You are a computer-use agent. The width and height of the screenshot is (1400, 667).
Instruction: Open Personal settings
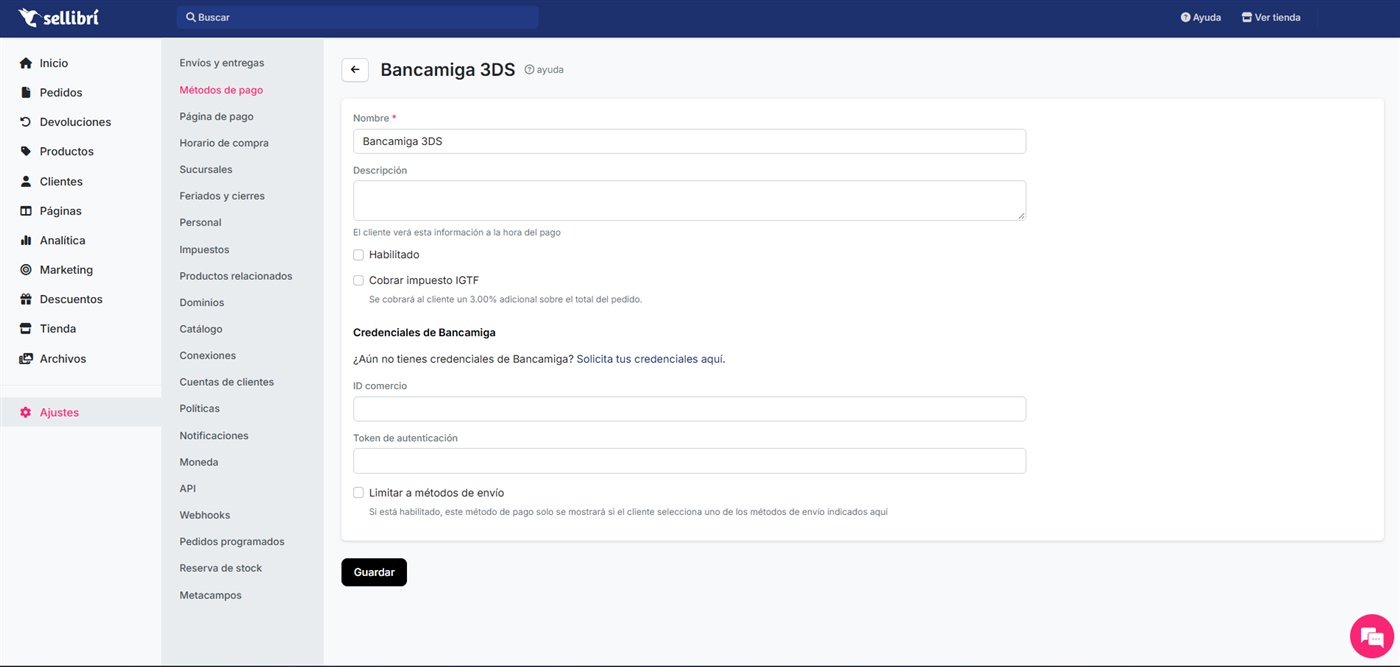coord(200,222)
